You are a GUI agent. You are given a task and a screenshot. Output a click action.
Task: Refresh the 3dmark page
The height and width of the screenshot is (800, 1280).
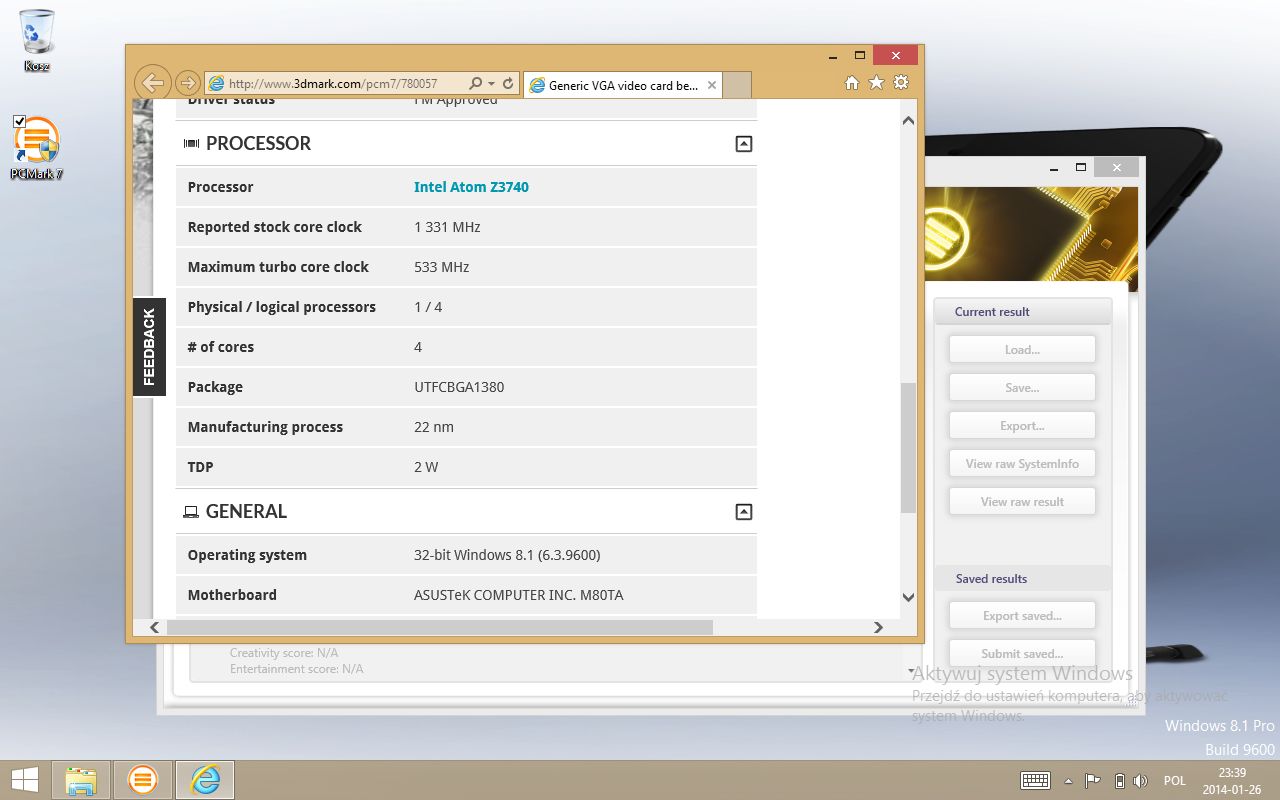click(508, 84)
